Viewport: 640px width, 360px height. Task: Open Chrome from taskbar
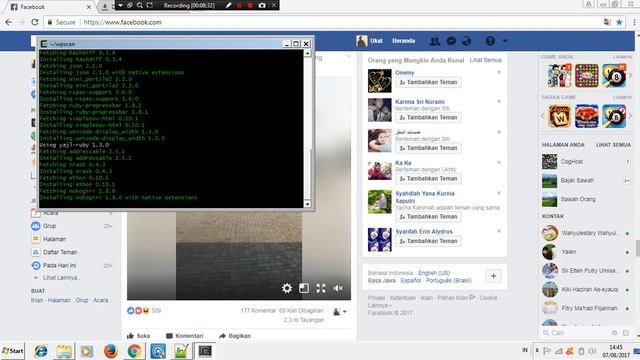click(134, 351)
